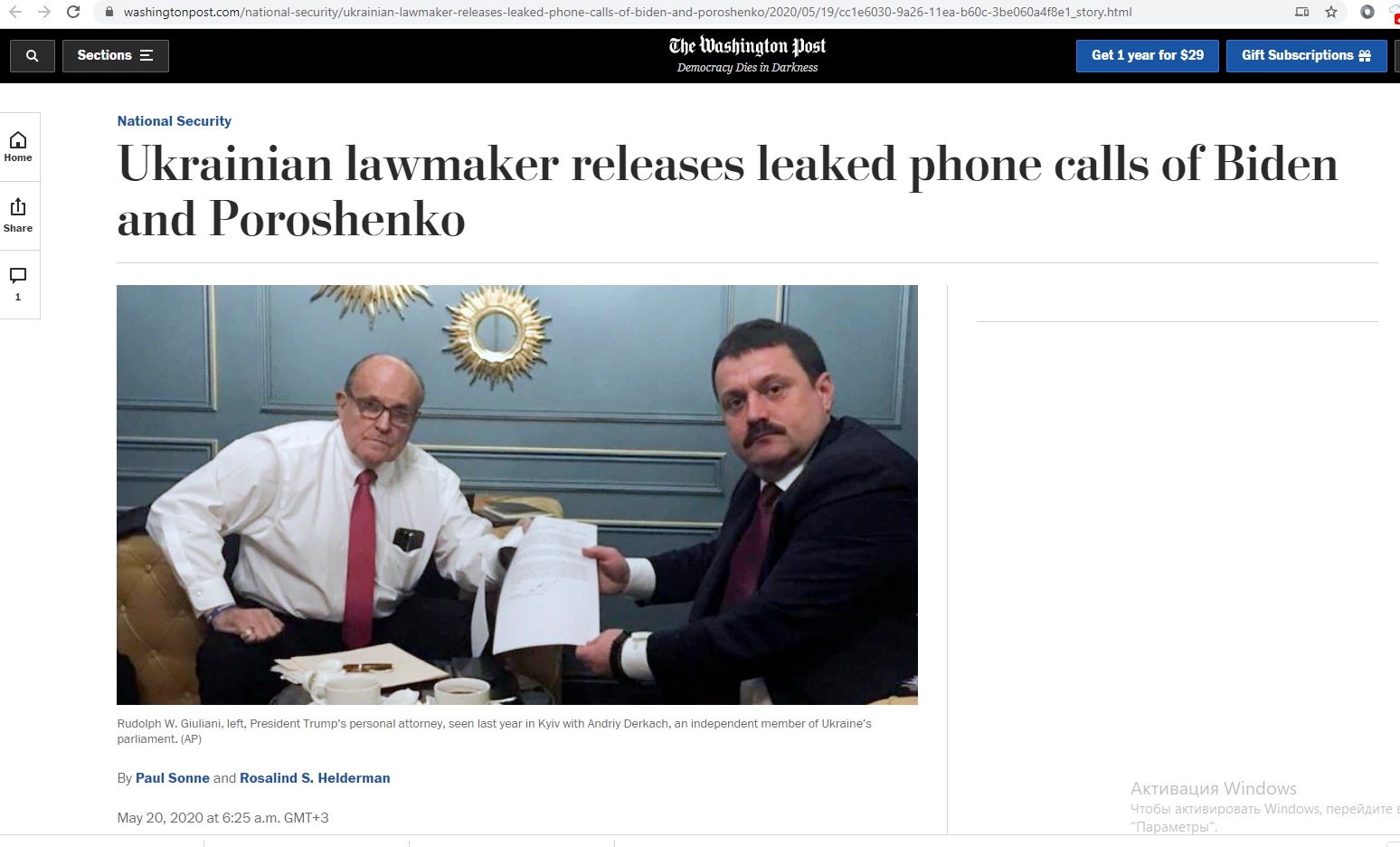Click the cast/media icon in the address bar
The image size is (1400, 847).
coord(1301,12)
